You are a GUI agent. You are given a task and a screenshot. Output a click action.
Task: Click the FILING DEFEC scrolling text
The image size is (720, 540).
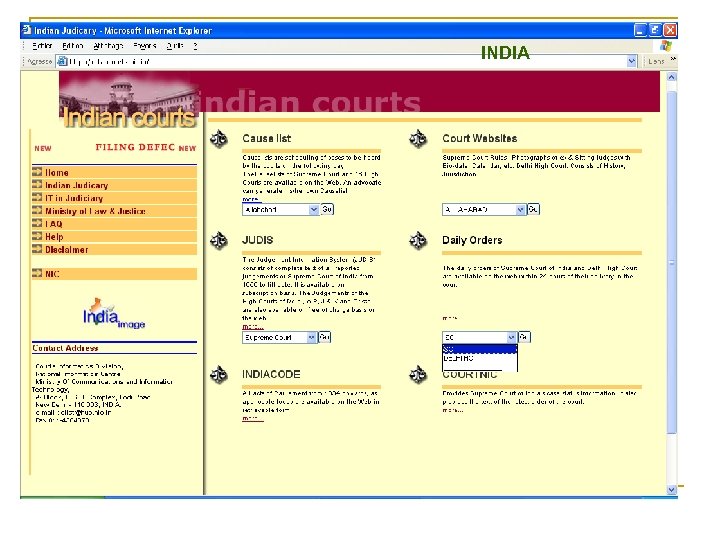tap(135, 147)
